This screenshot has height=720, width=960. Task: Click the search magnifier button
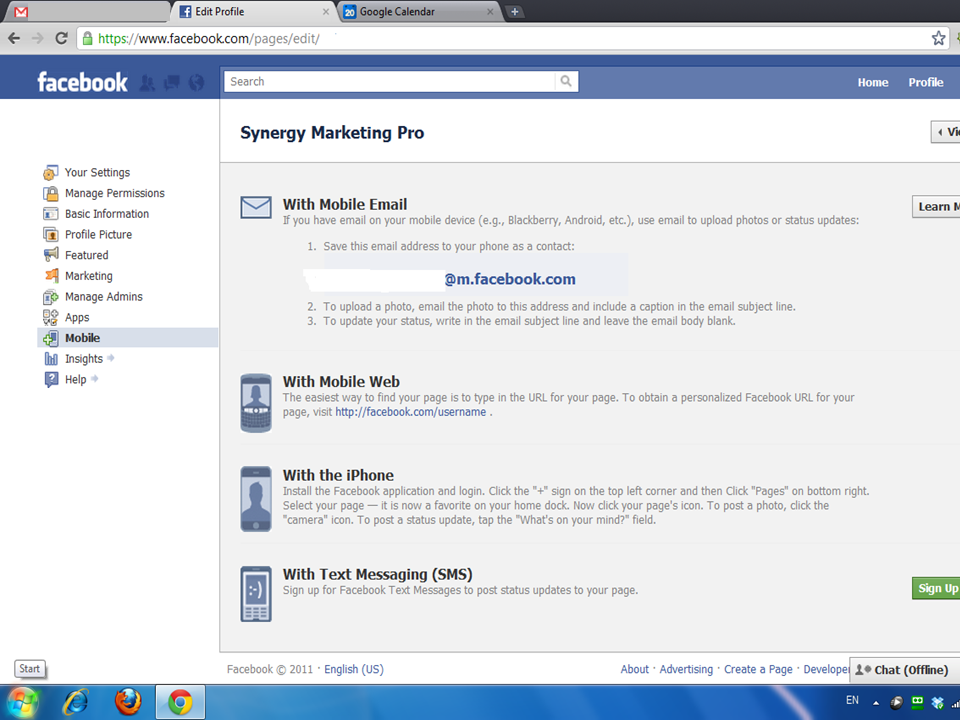click(566, 81)
